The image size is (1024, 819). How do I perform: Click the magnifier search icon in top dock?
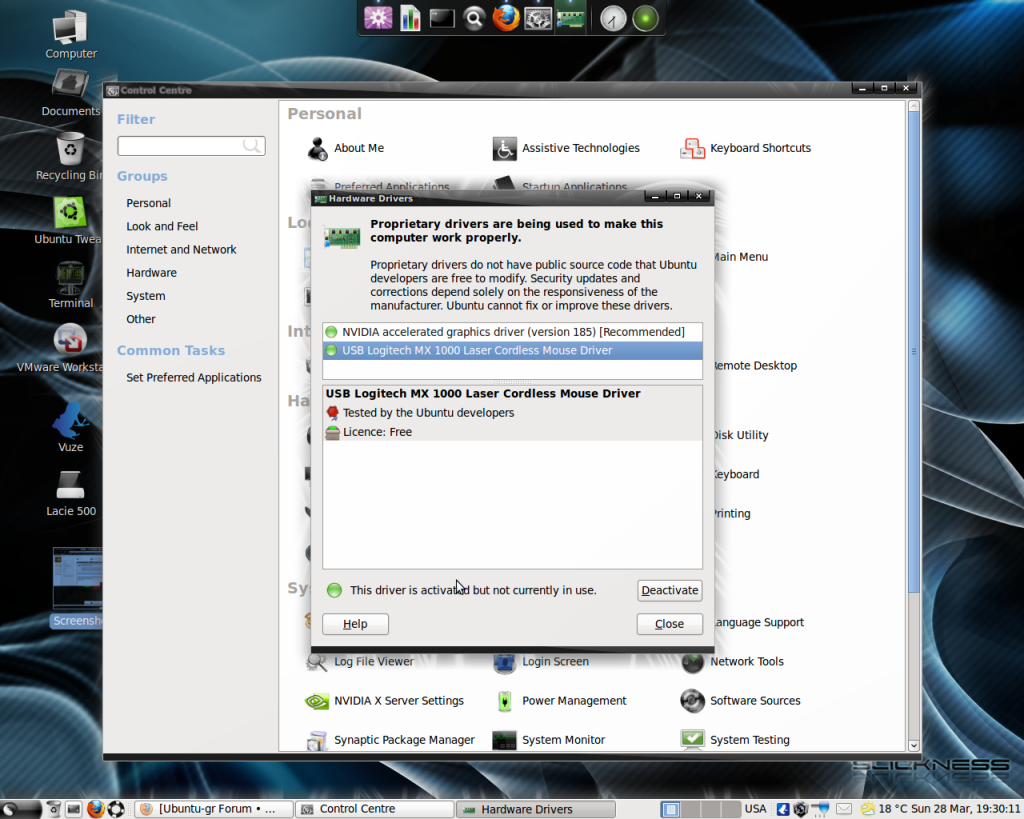(474, 18)
